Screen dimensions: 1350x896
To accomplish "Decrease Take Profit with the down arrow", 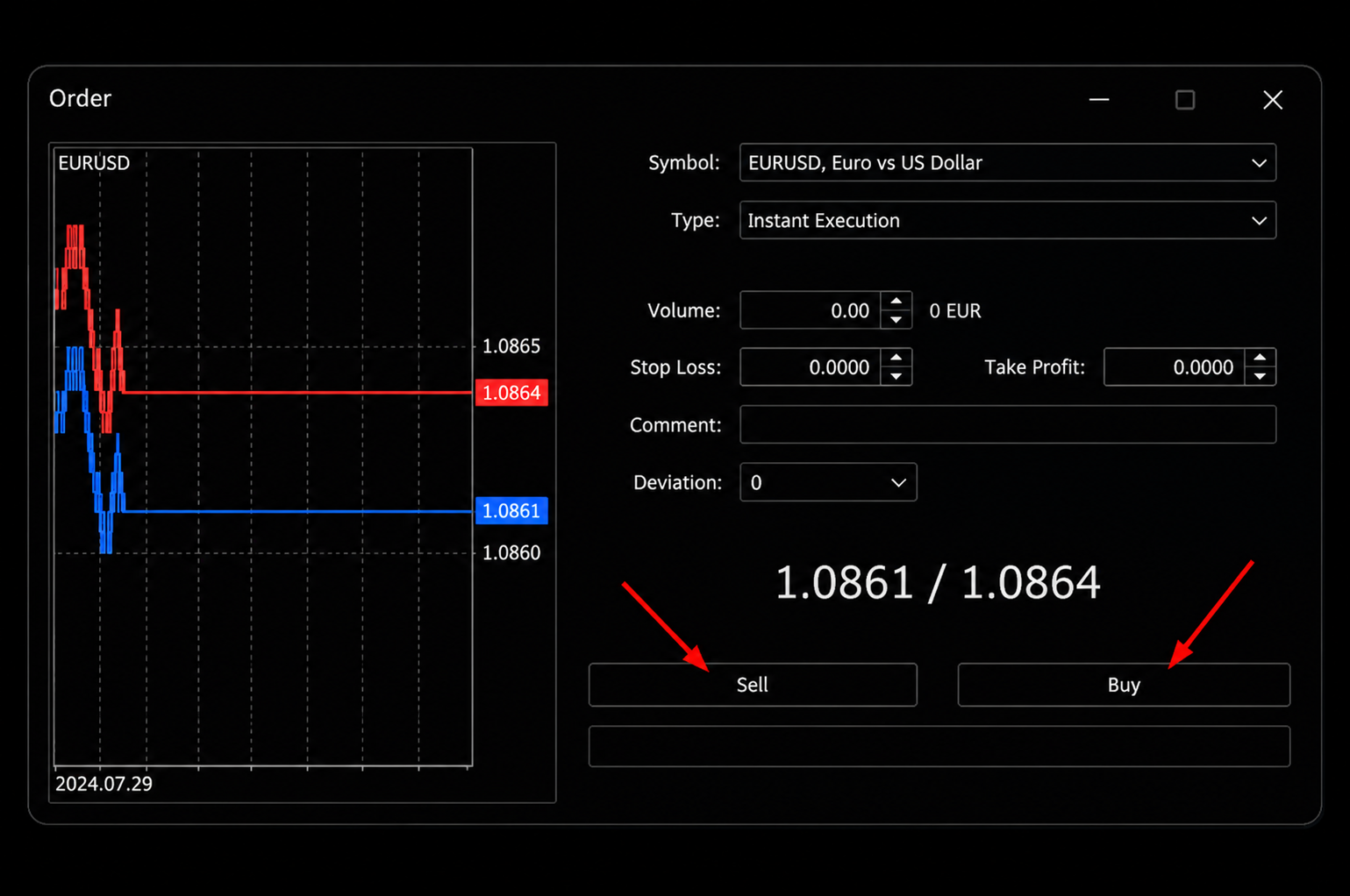I will point(1260,376).
